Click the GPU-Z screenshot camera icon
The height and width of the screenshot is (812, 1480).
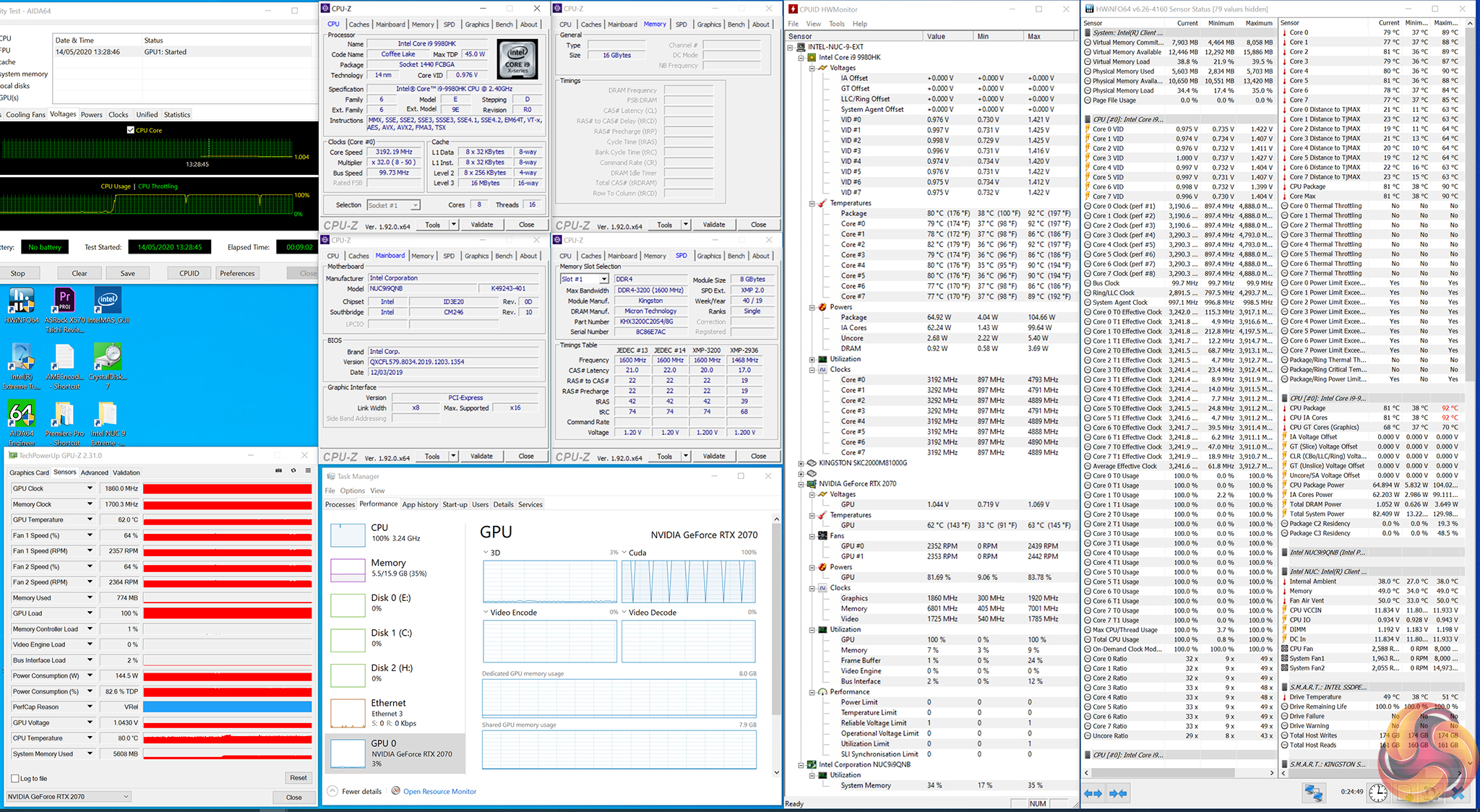coord(278,470)
